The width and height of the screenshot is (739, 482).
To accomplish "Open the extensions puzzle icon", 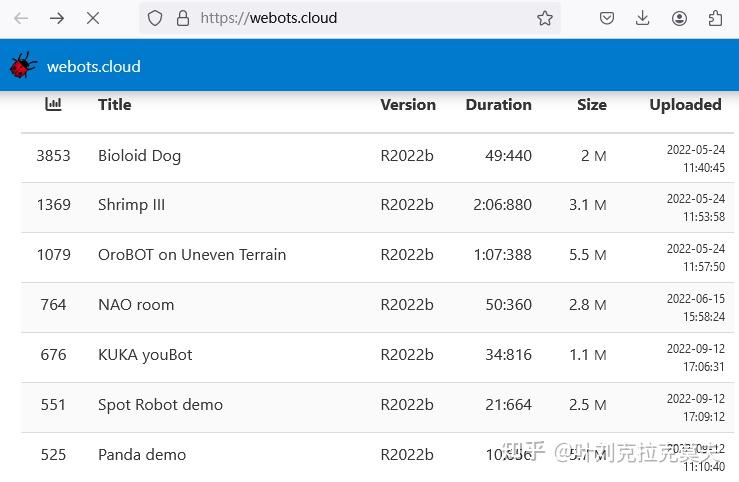I will coord(716,18).
